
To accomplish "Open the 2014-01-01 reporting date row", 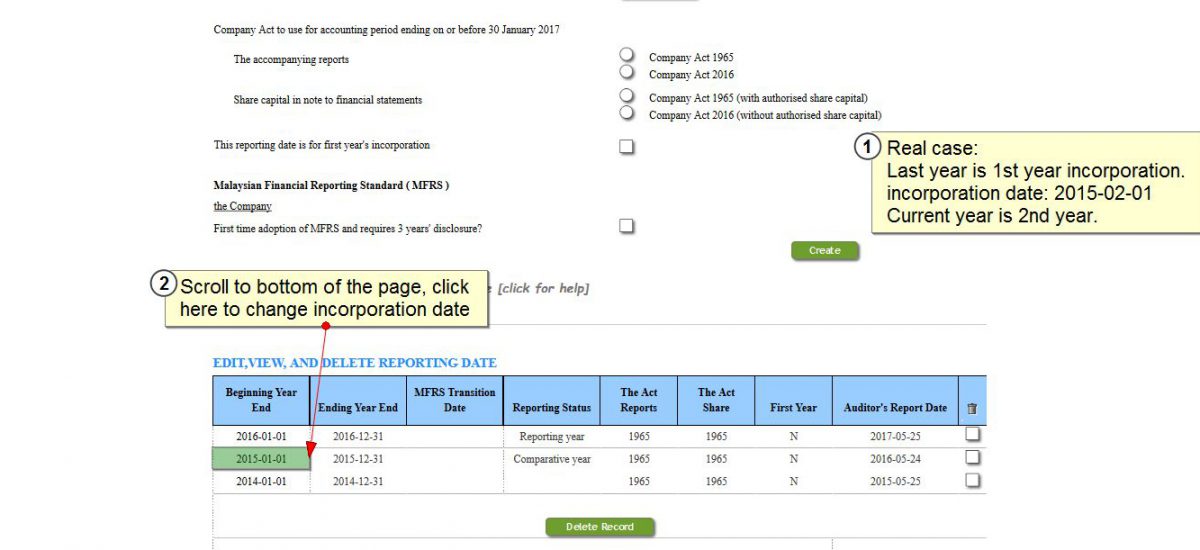I will [261, 482].
